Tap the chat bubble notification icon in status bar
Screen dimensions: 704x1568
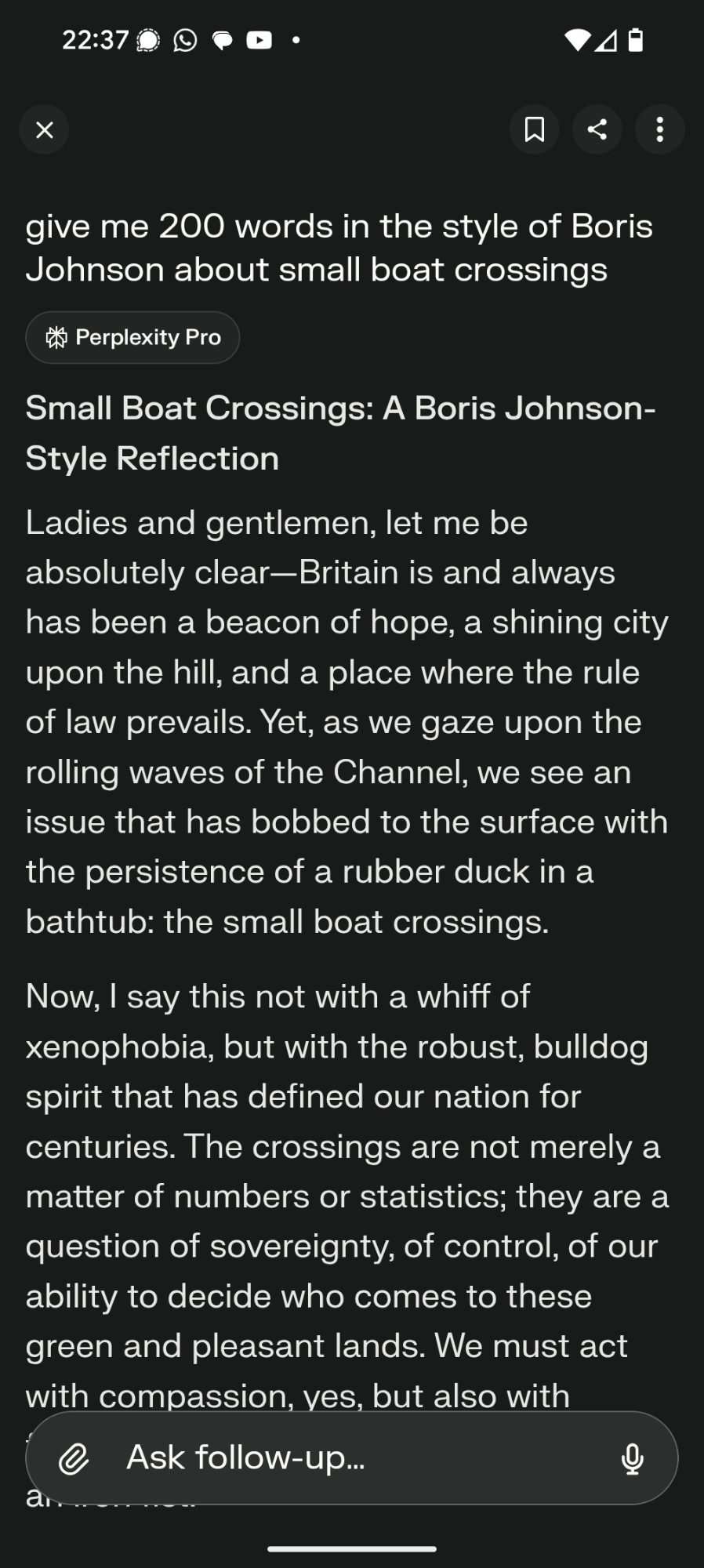223,39
